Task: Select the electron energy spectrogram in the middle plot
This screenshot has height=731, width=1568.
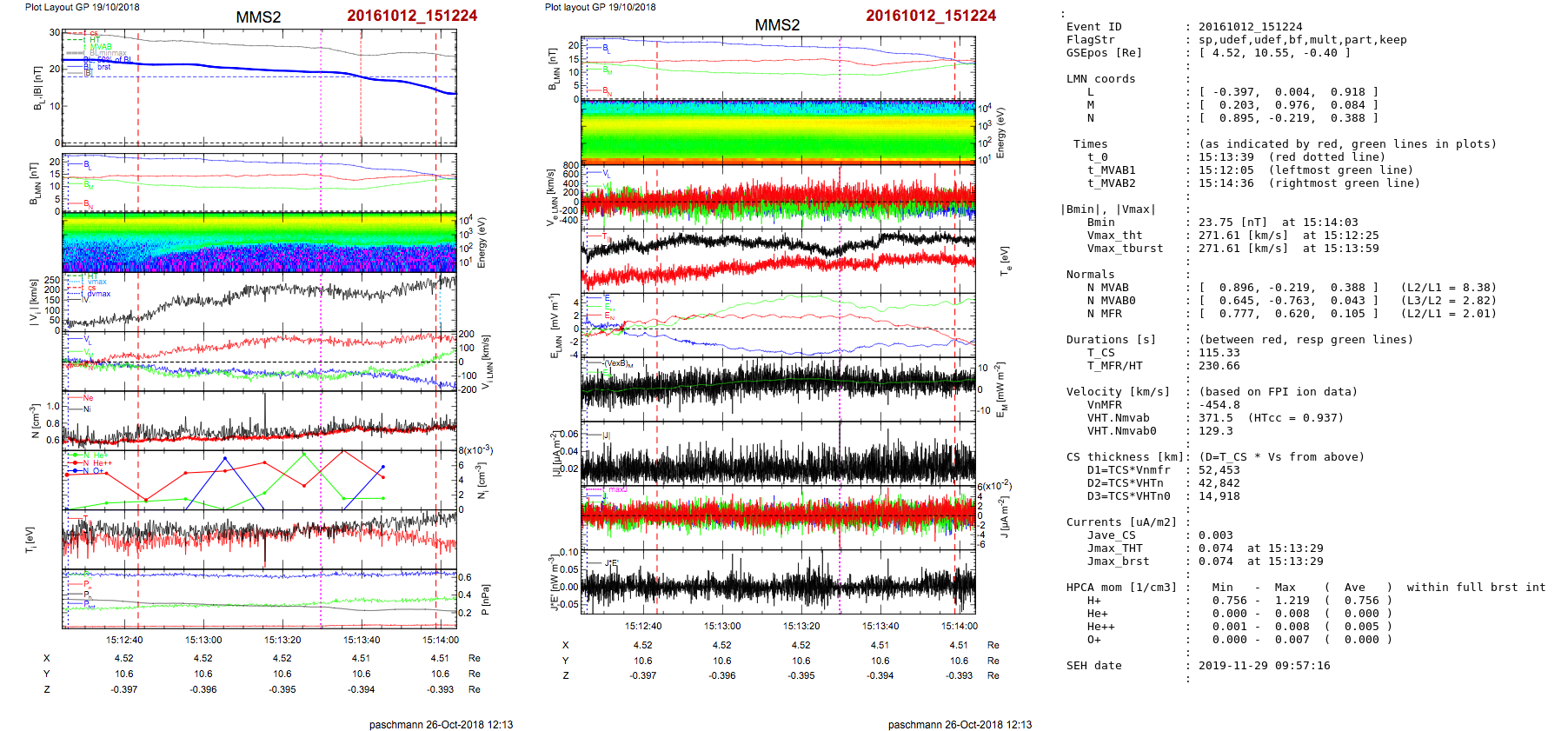Action: click(x=778, y=132)
